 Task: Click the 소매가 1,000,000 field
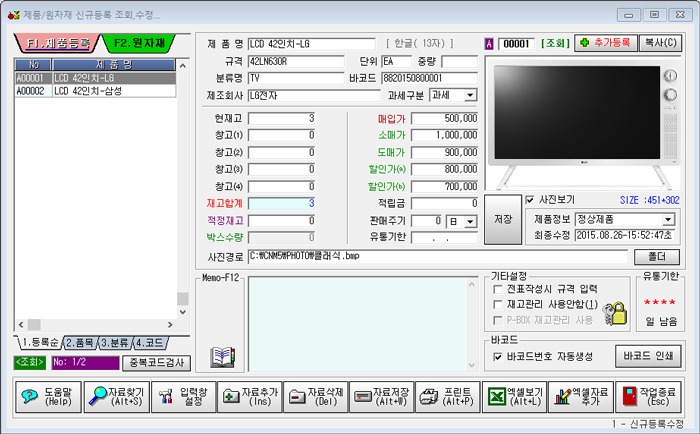[444, 135]
